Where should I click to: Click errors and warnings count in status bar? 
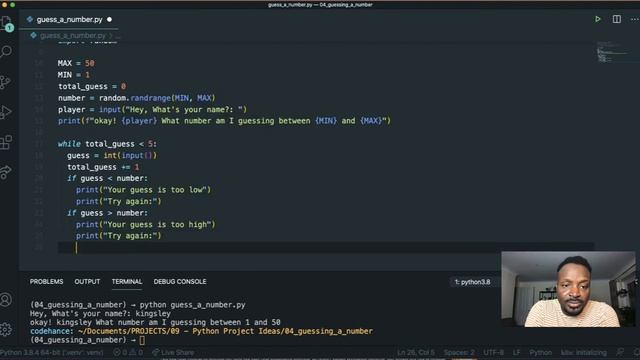point(128,352)
